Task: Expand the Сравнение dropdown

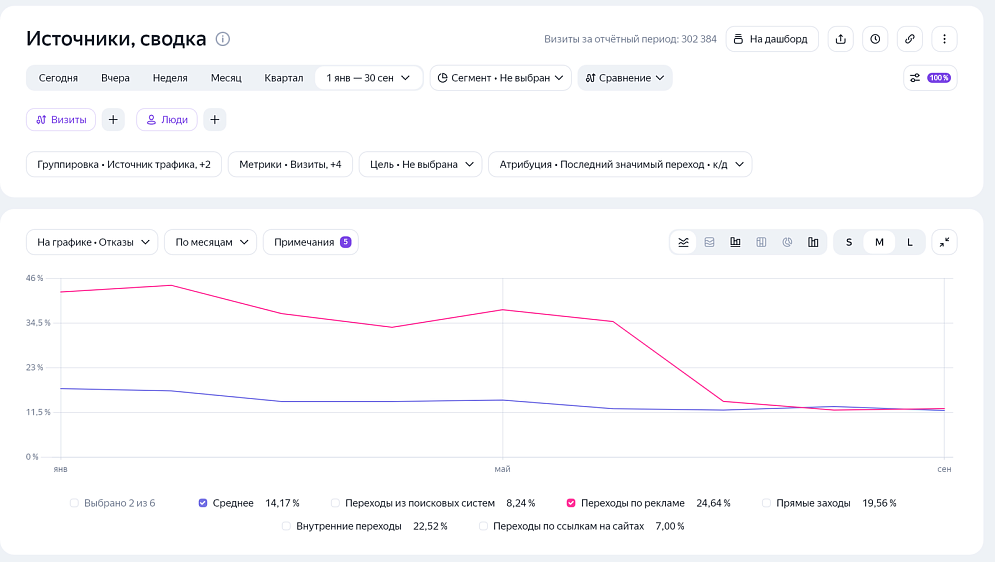Action: [625, 78]
